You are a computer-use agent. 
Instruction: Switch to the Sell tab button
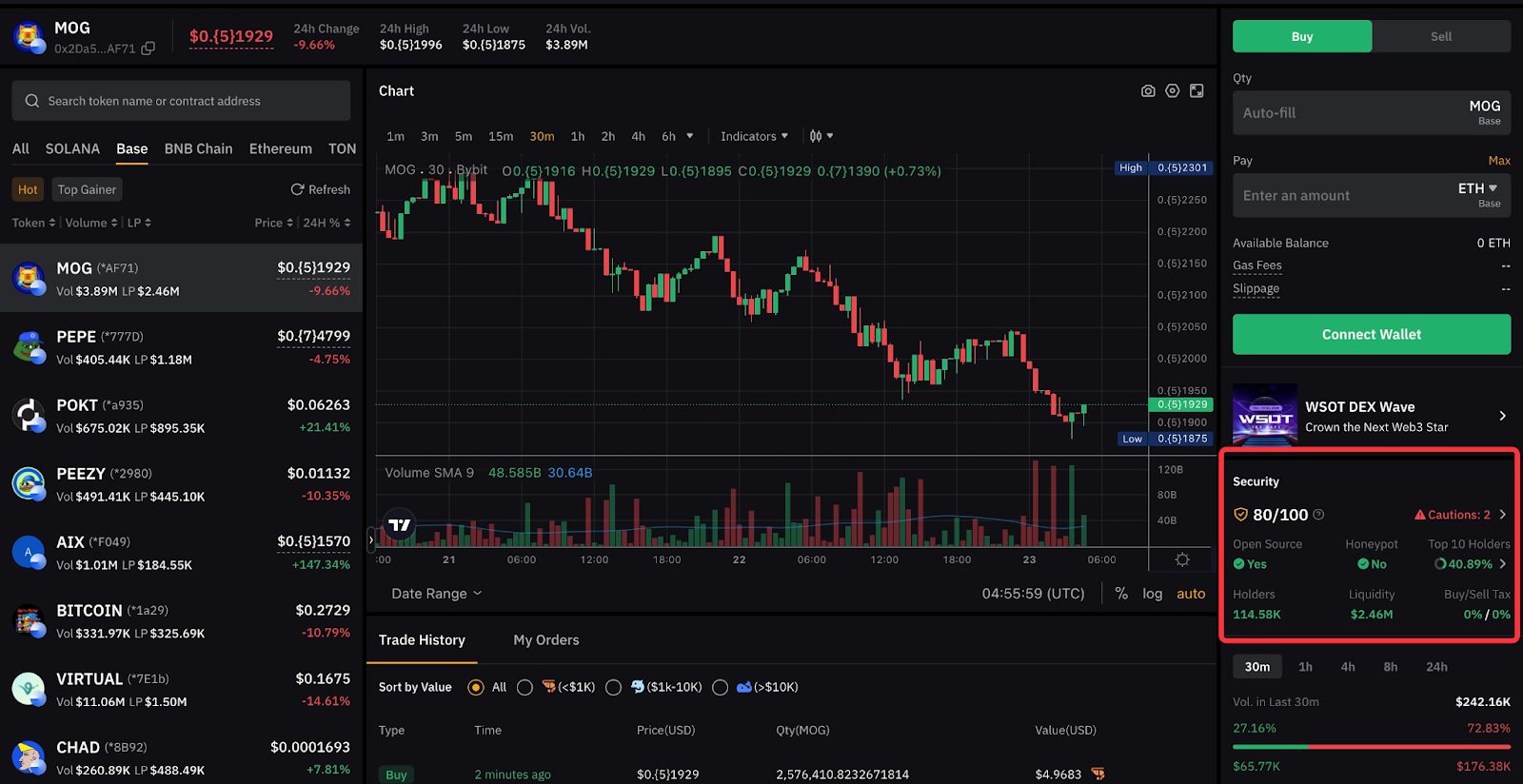click(x=1441, y=36)
